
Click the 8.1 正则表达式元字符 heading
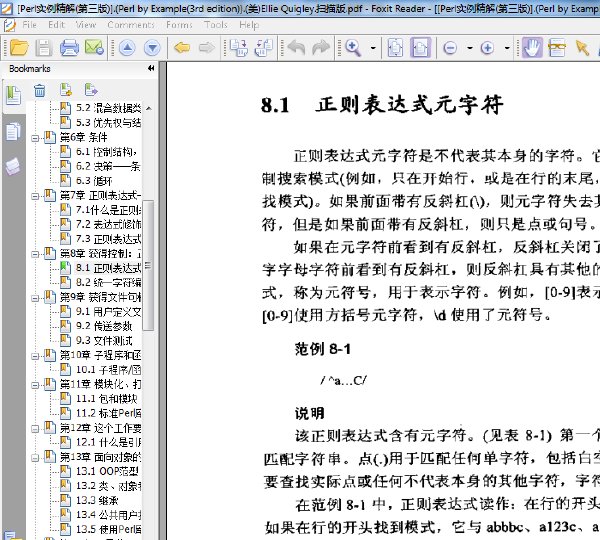pyautogui.click(x=382, y=105)
